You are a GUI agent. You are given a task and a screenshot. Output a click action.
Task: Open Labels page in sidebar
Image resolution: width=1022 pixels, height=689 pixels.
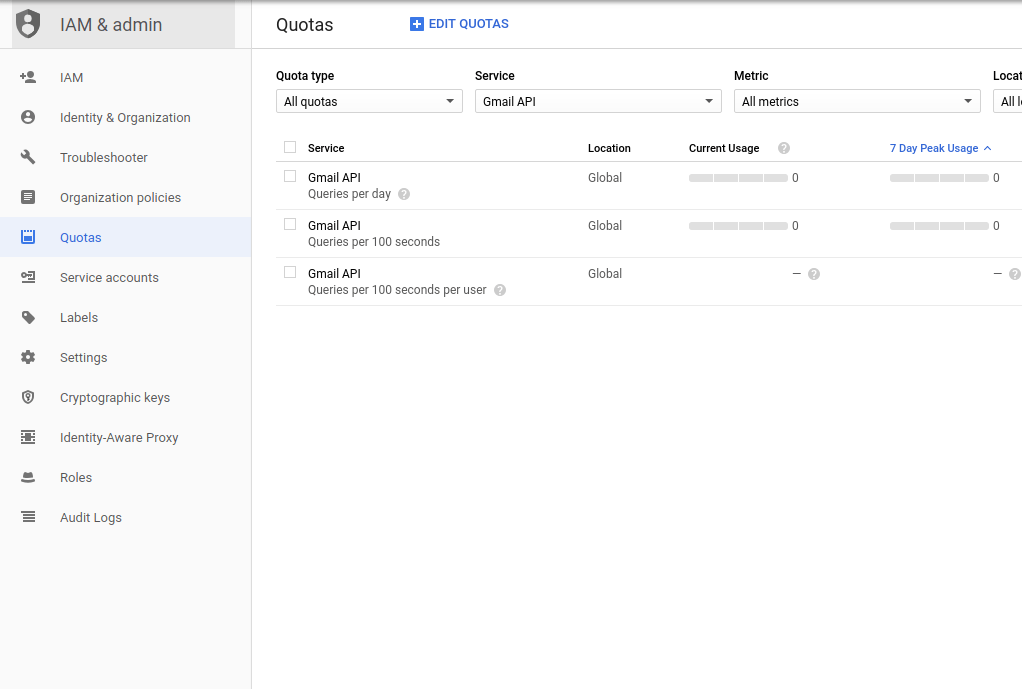click(x=125, y=317)
